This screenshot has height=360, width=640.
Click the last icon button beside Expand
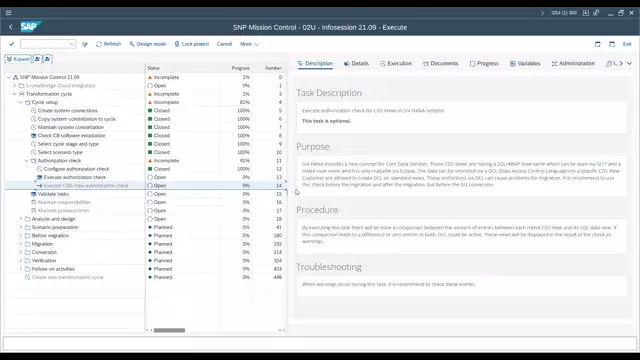(47, 59)
